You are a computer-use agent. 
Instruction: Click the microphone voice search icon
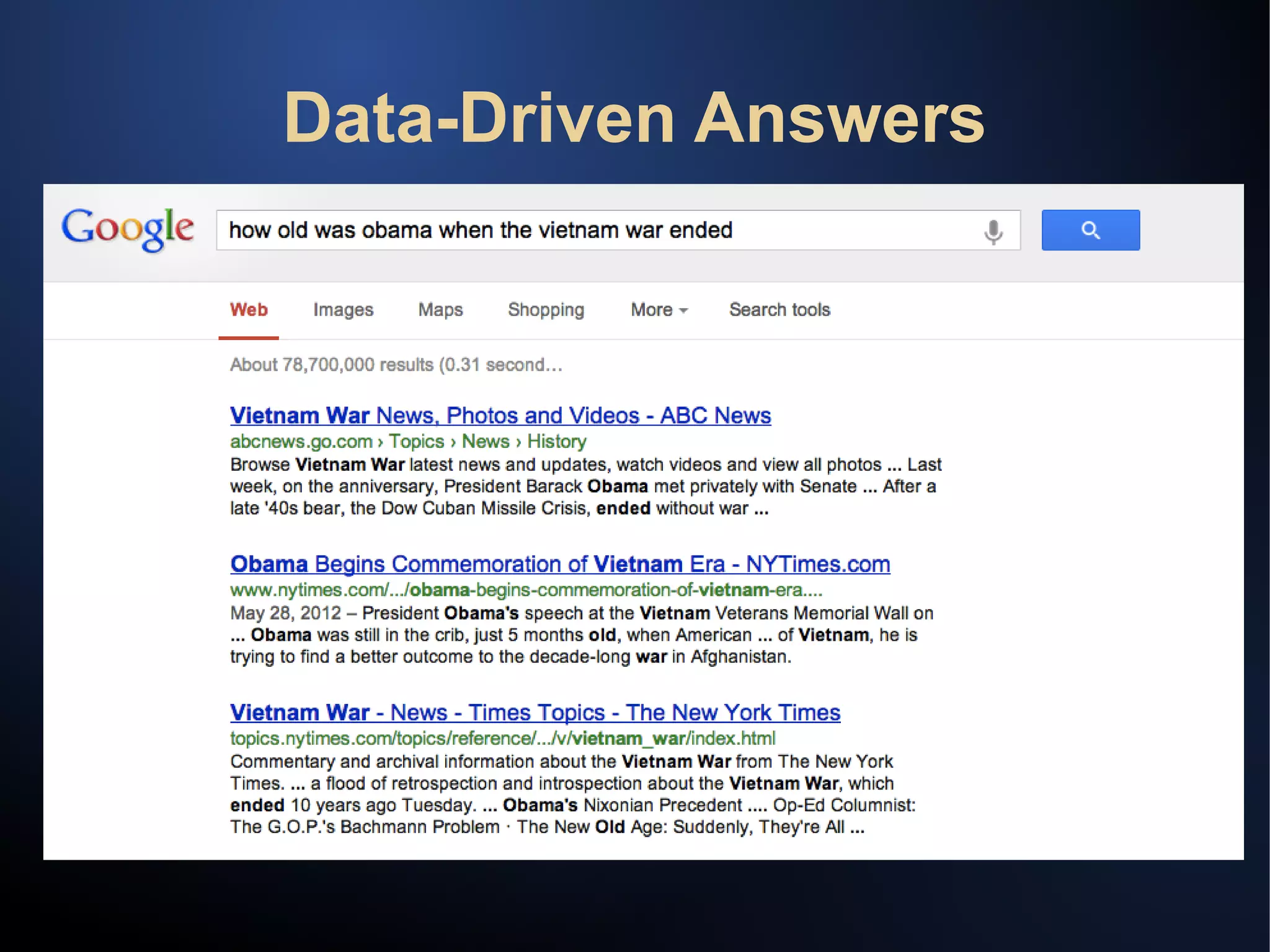(x=993, y=231)
